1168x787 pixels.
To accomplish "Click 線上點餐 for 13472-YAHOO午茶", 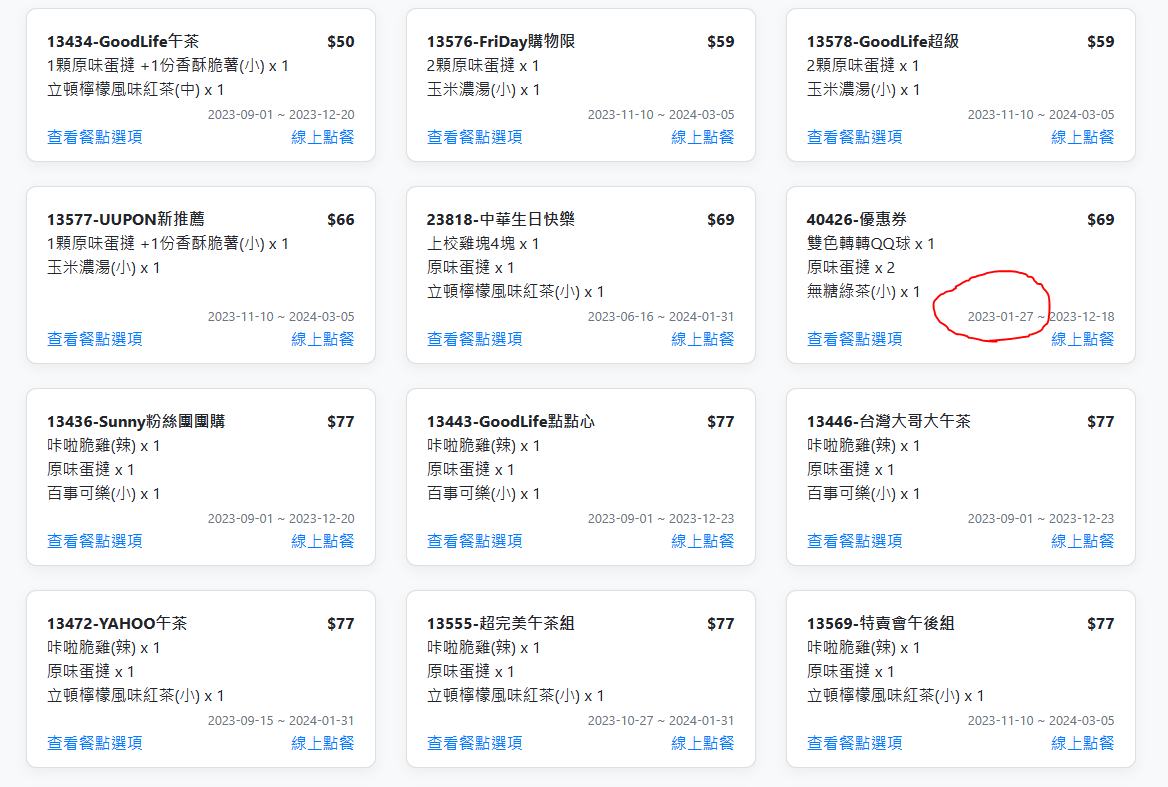I will 322,743.
